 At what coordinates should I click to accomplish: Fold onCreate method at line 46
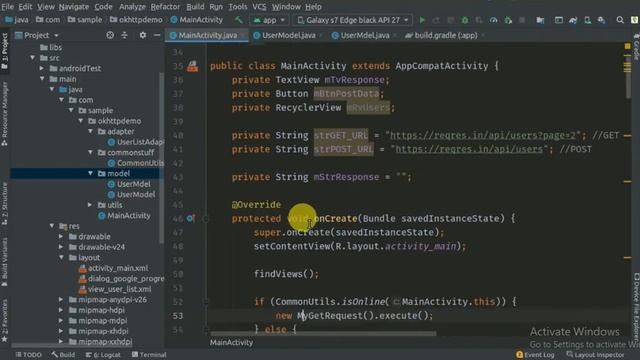pyautogui.click(x=205, y=219)
